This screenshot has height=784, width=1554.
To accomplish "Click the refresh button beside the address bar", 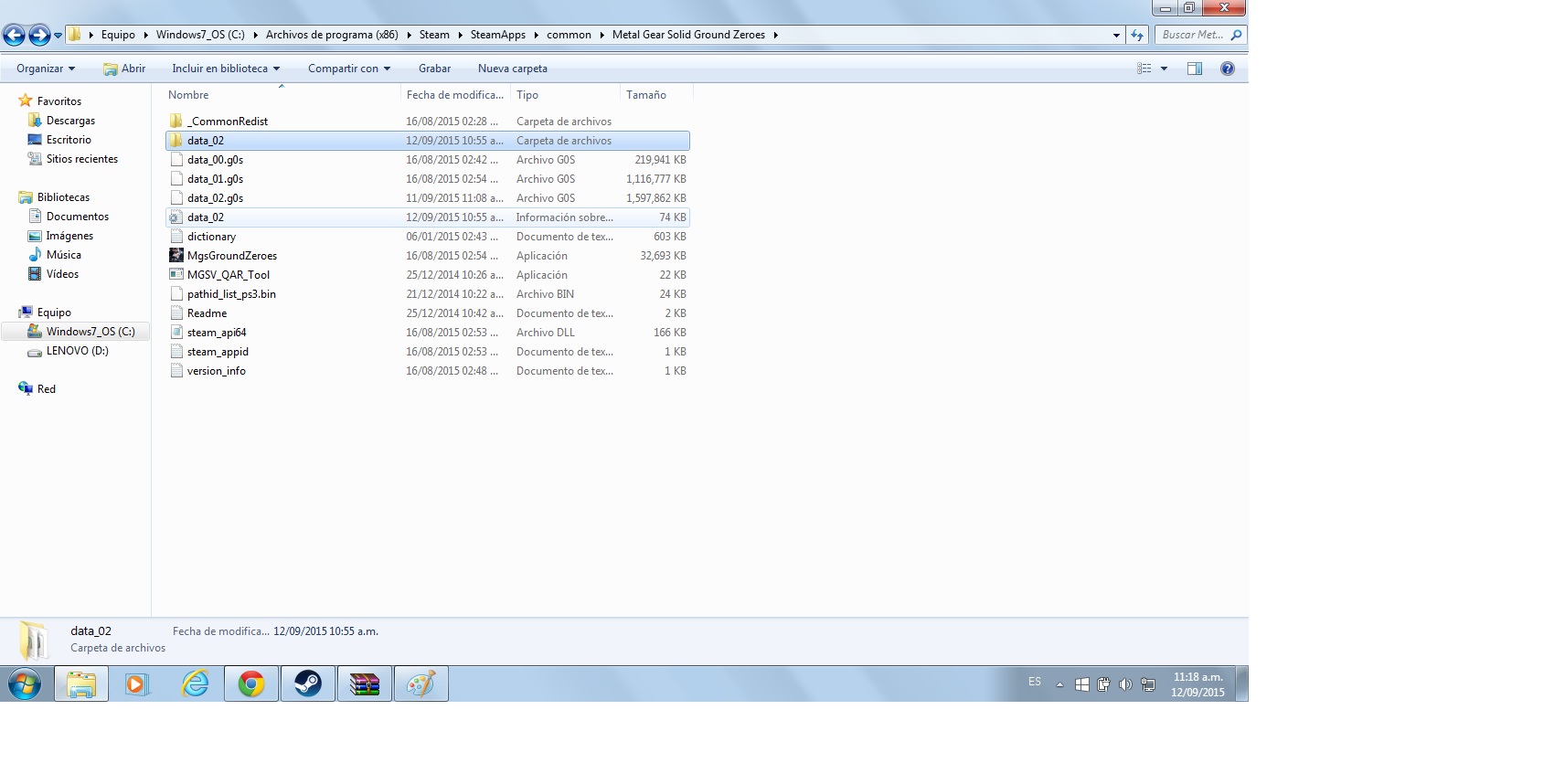I will 1137,35.
